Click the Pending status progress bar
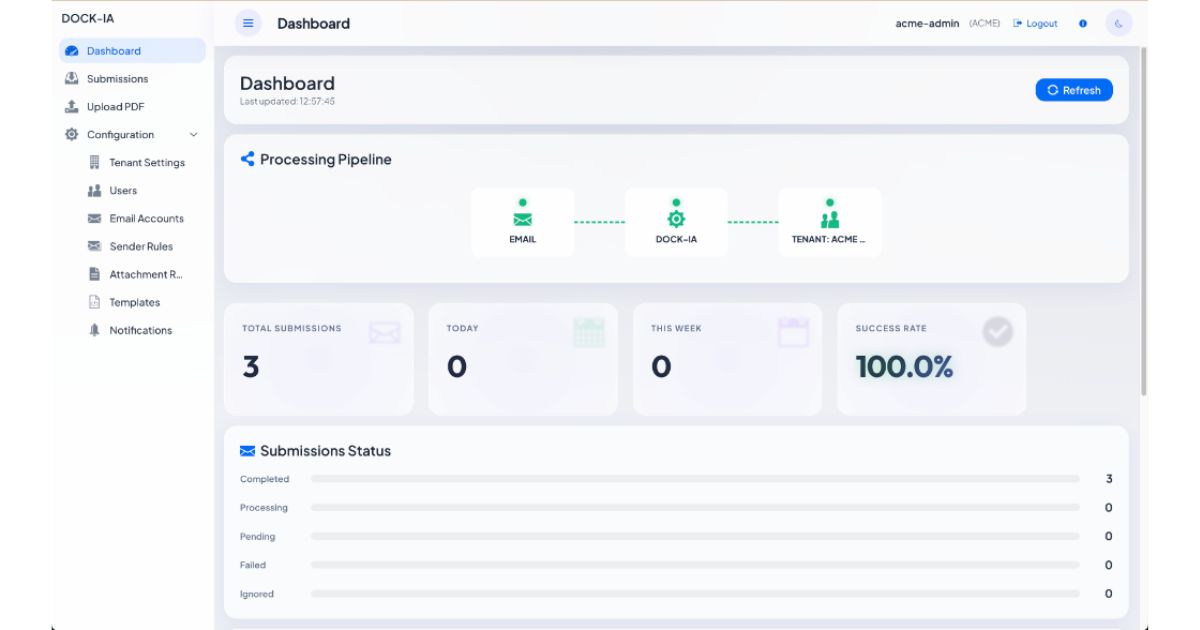This screenshot has width=1200, height=630. [695, 537]
